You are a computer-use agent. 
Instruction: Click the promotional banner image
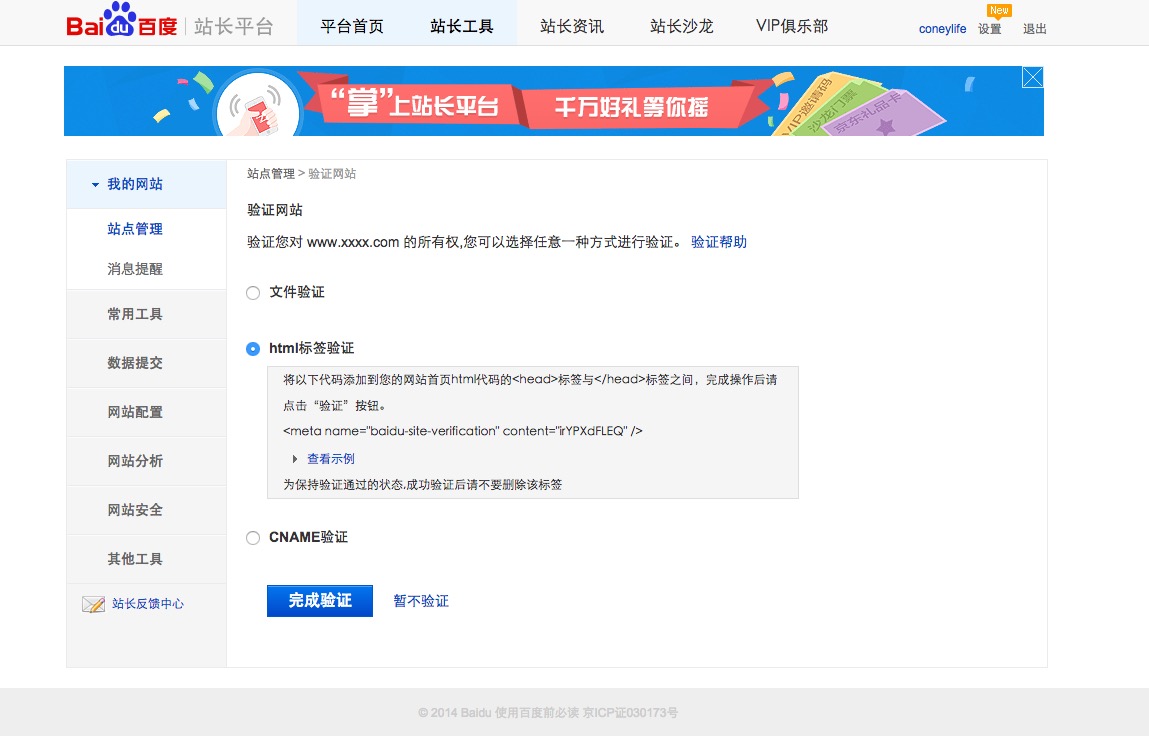pos(554,101)
